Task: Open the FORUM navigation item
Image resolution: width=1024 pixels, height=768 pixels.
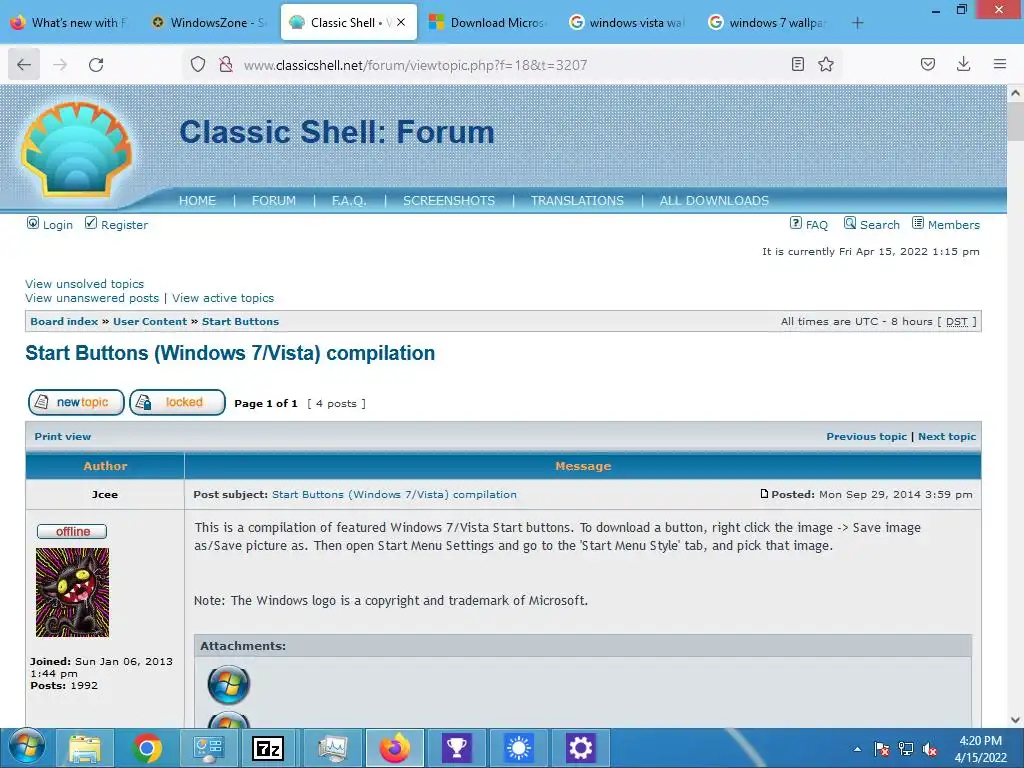Action: coord(274,200)
